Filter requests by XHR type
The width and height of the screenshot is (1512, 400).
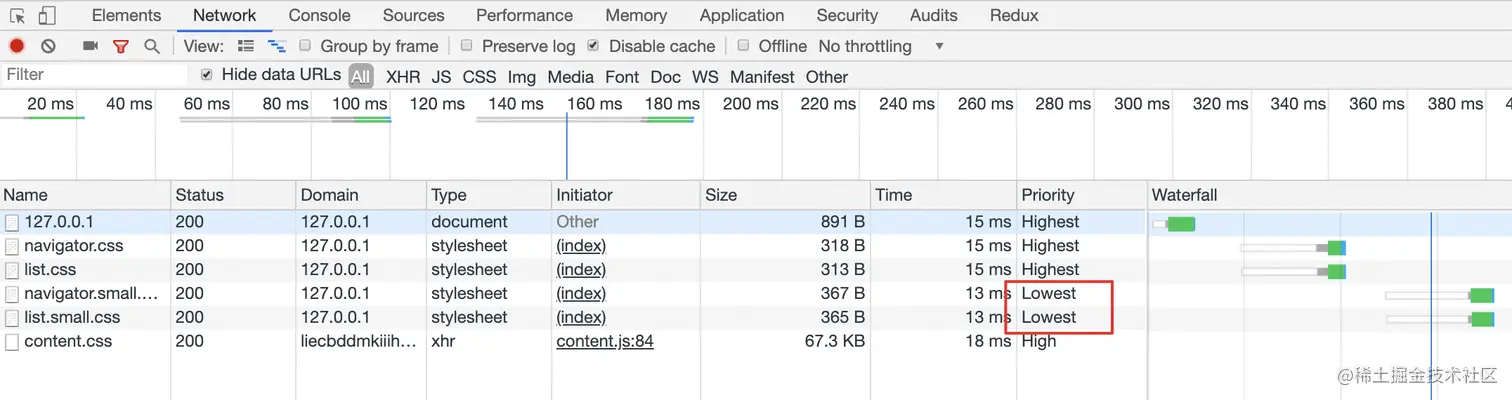coord(403,77)
